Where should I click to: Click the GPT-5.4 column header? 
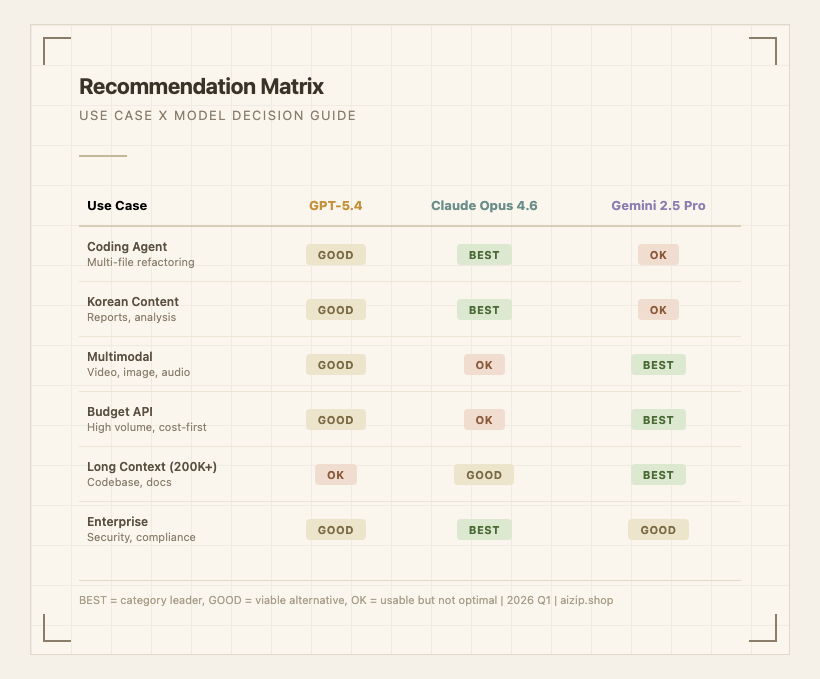click(335, 206)
